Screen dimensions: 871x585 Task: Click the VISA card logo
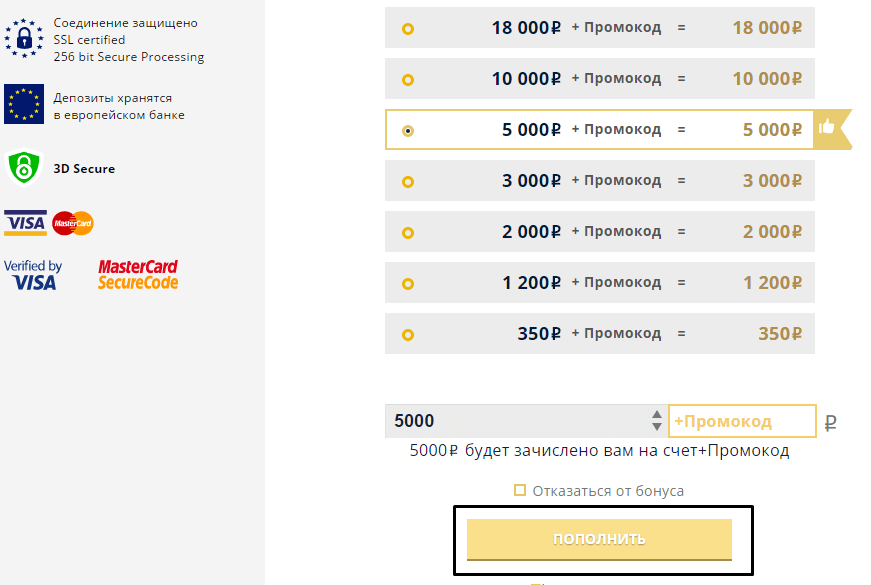[26, 222]
